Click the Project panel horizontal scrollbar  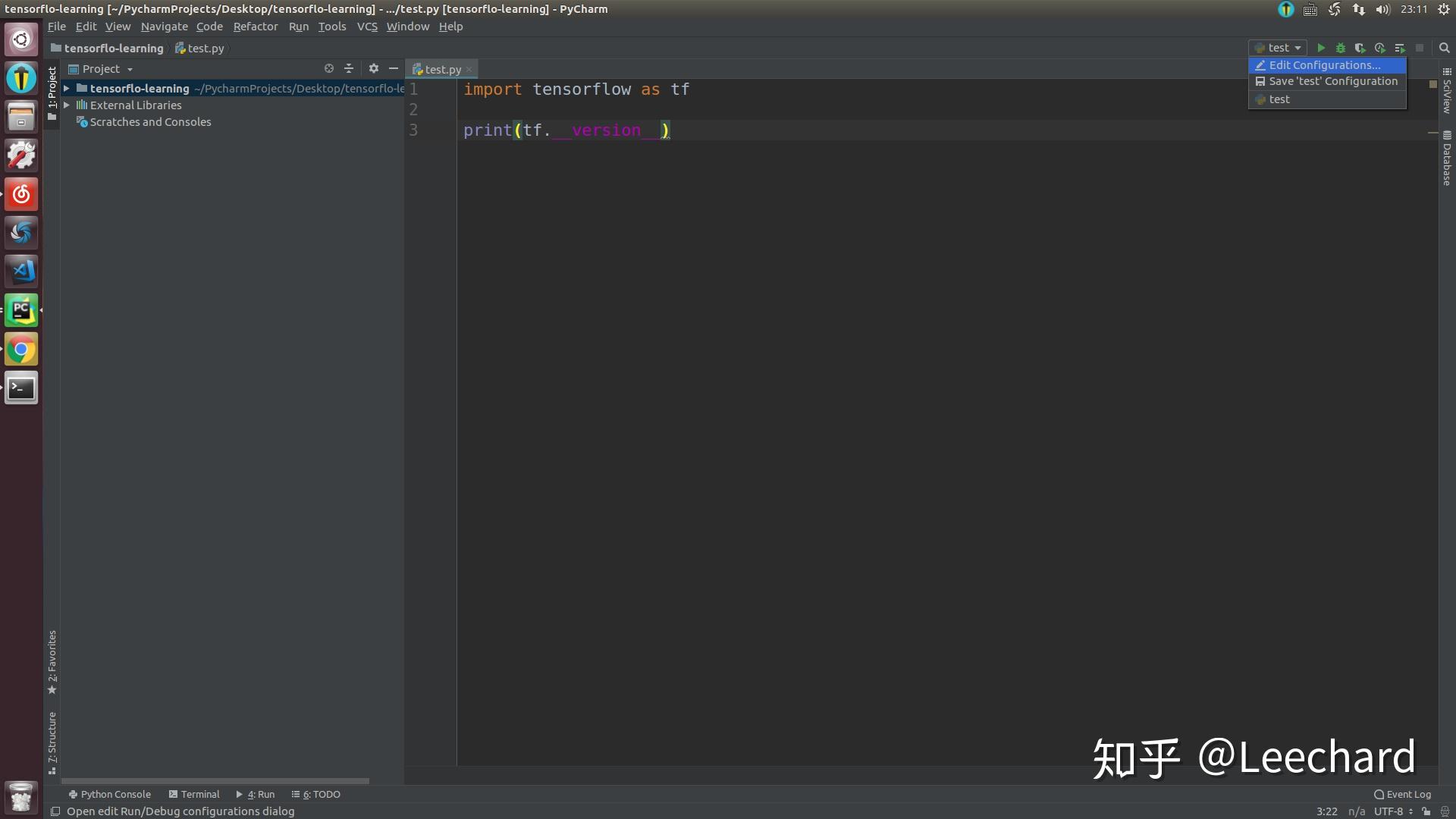pos(215,780)
